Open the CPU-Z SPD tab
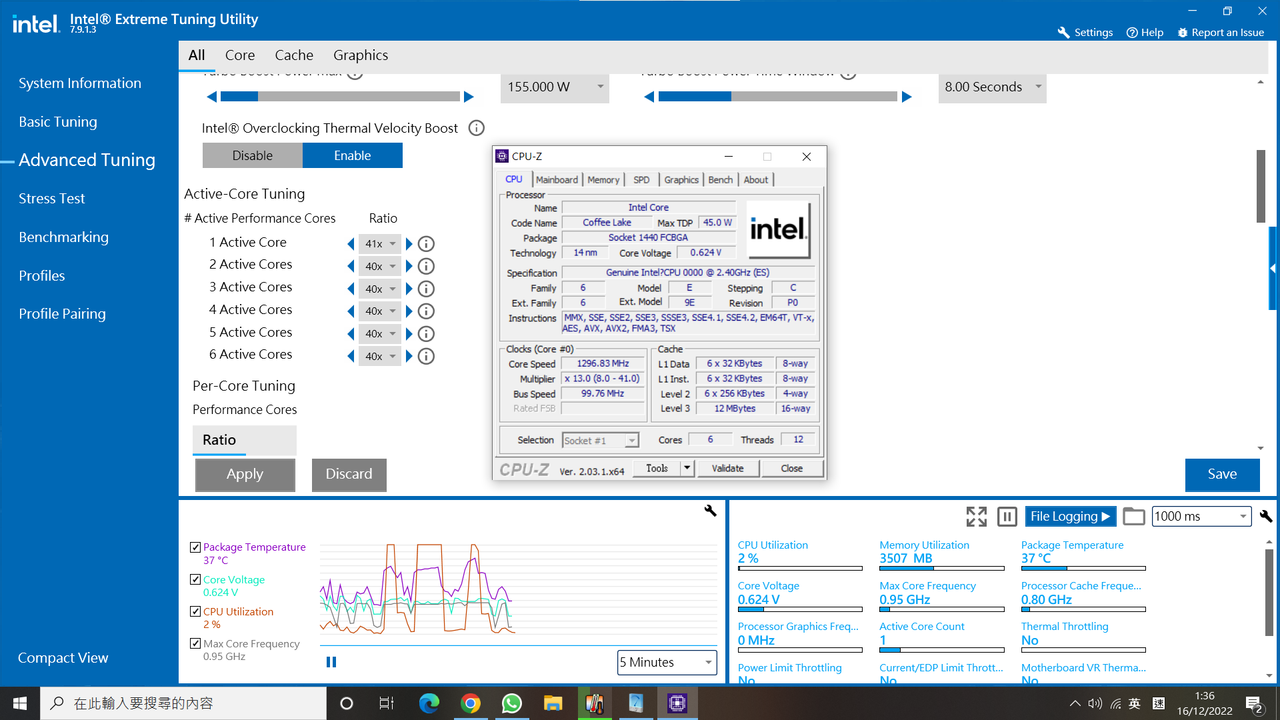Screen dimensions: 1280x720 coord(641,180)
